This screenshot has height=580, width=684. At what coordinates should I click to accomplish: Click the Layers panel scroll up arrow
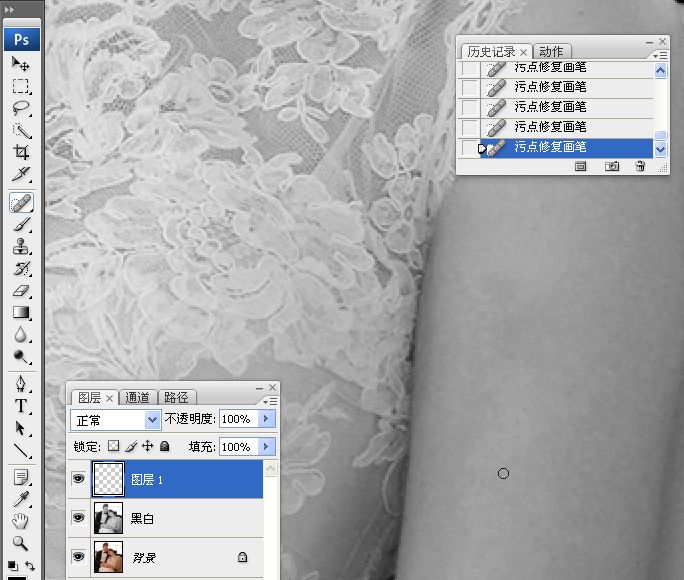click(x=270, y=469)
